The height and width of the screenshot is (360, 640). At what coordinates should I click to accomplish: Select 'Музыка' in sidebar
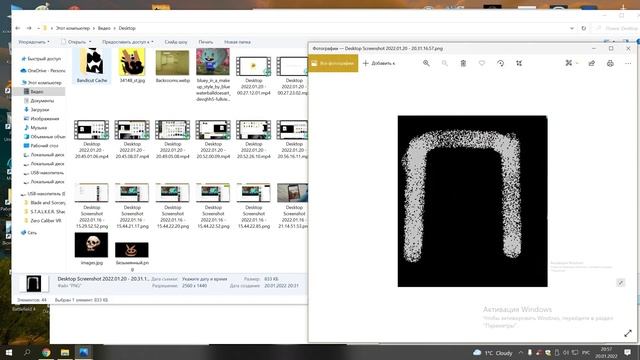tap(35, 127)
